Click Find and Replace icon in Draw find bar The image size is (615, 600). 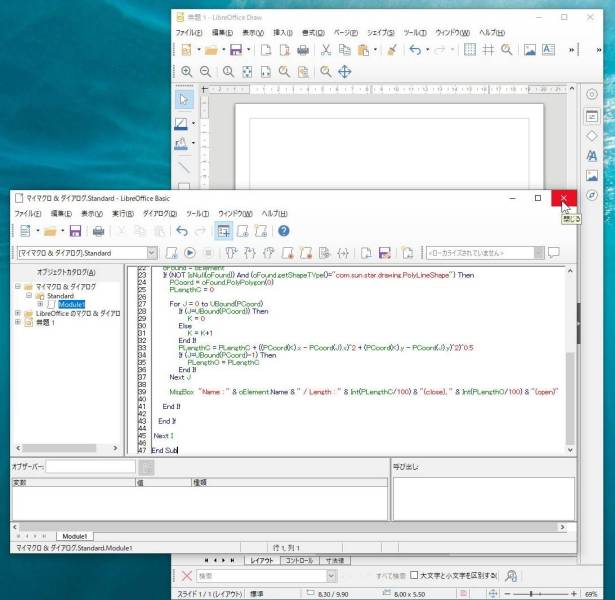[511, 576]
